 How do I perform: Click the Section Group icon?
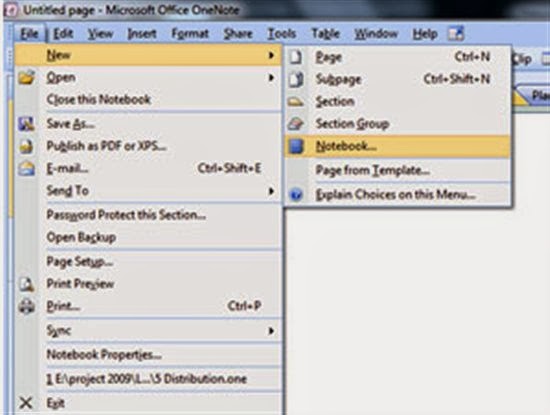(296, 124)
